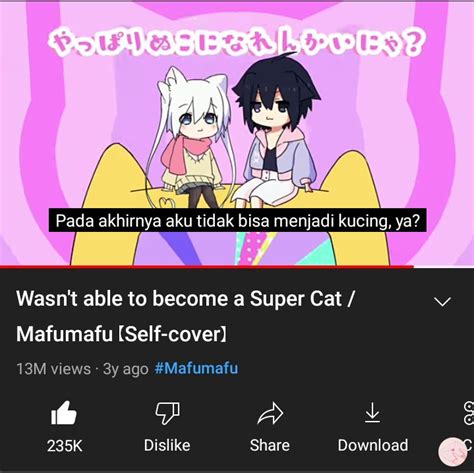Open the pink circular channel avatar
This screenshot has height=473, width=474.
[x=453, y=452]
